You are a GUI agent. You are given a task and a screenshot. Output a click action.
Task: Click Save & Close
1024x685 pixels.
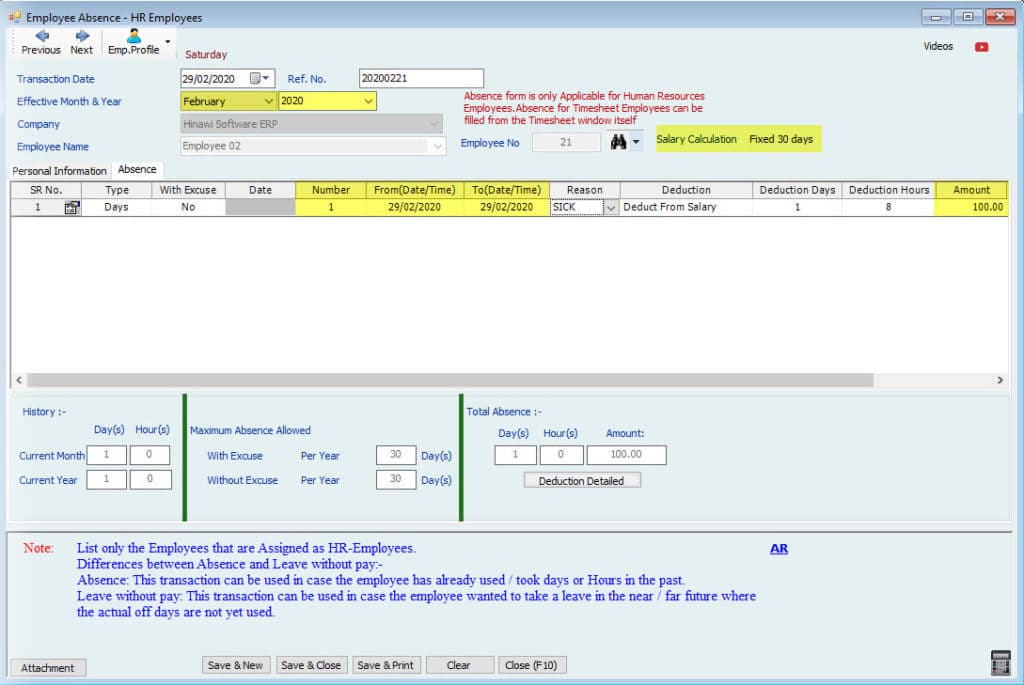coord(311,665)
